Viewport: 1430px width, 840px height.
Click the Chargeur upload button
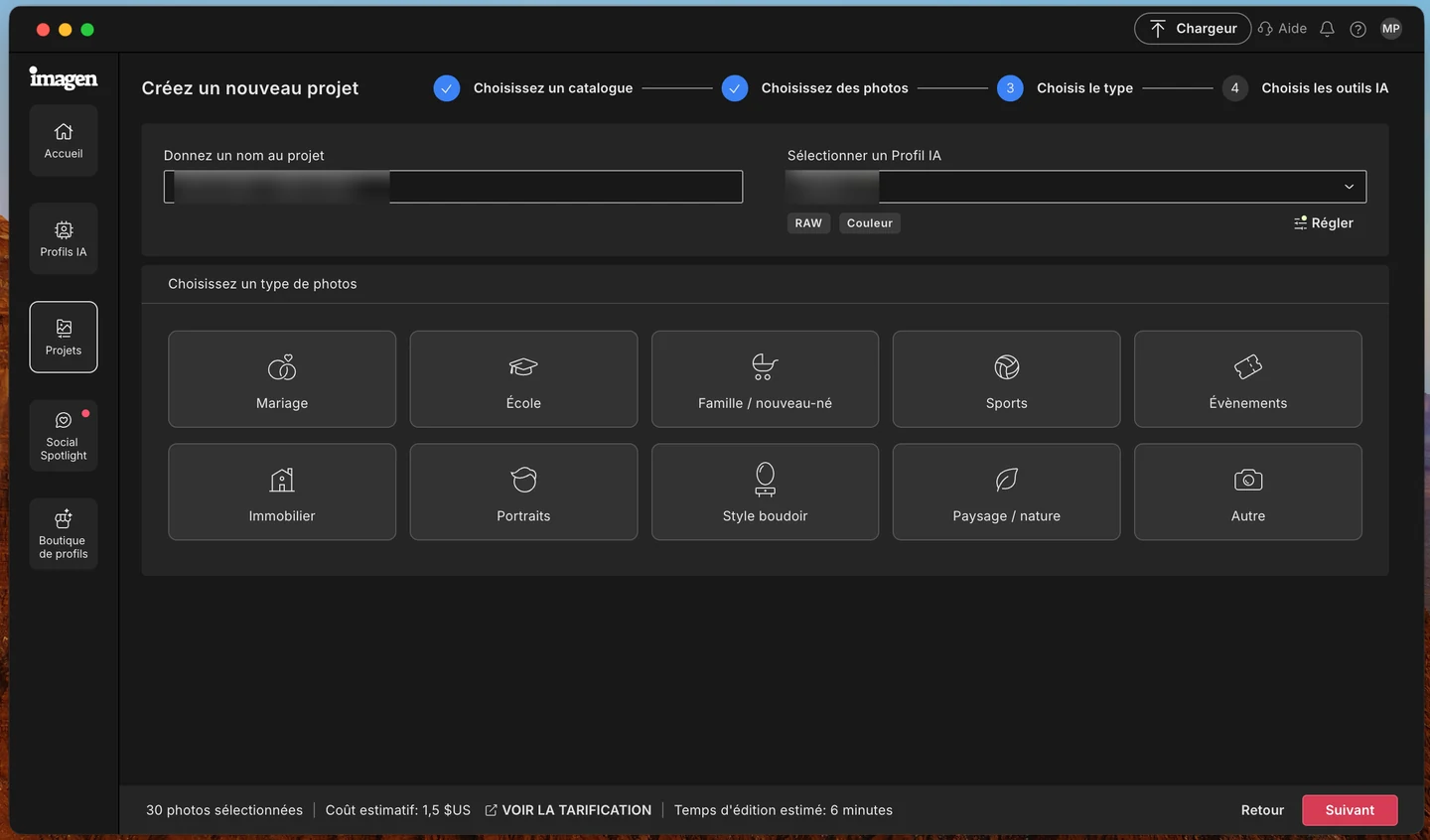[x=1193, y=29]
